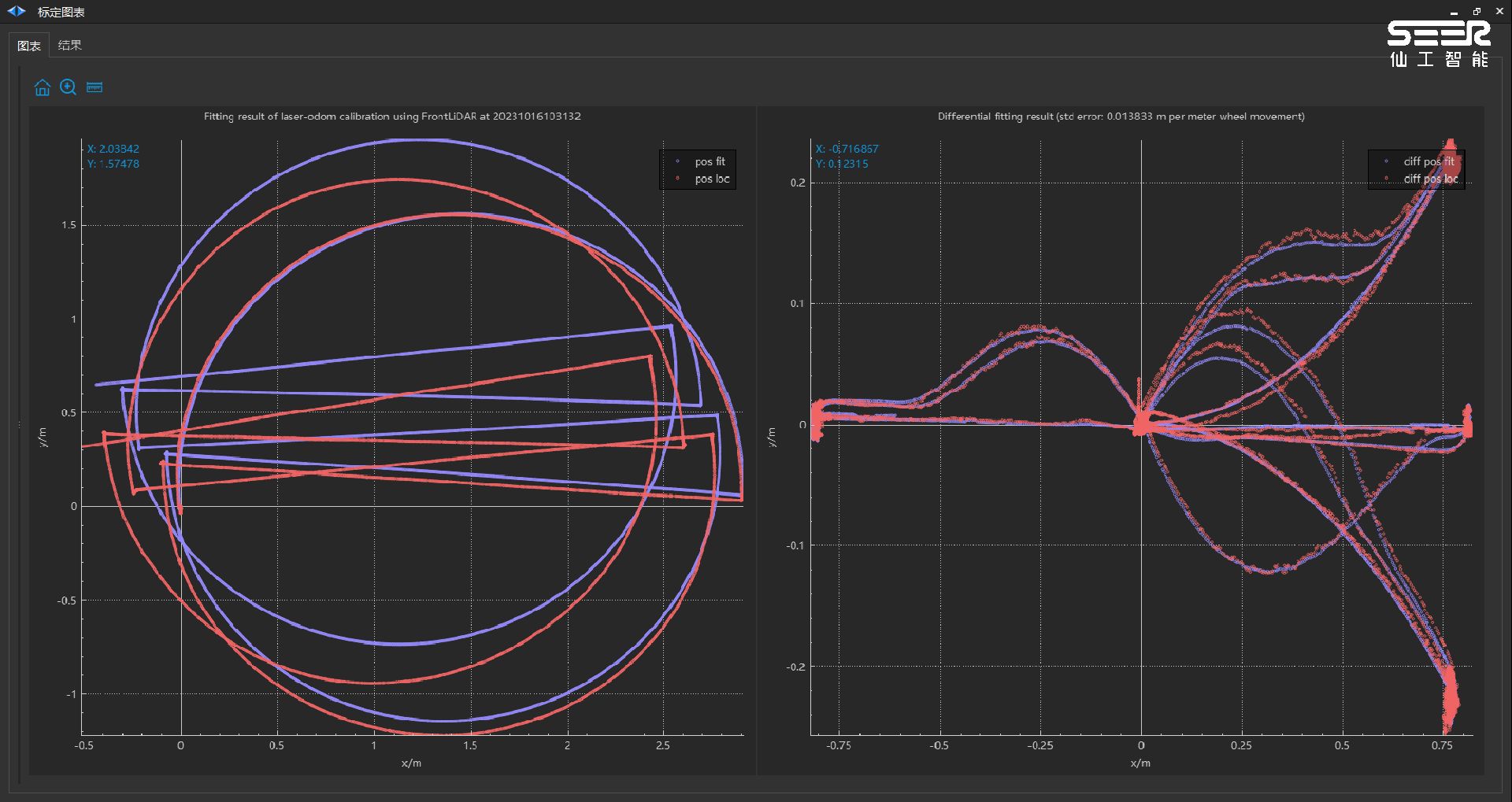This screenshot has width=1512, height=802.
Task: Switch to the 图表 tab
Action: 29,46
